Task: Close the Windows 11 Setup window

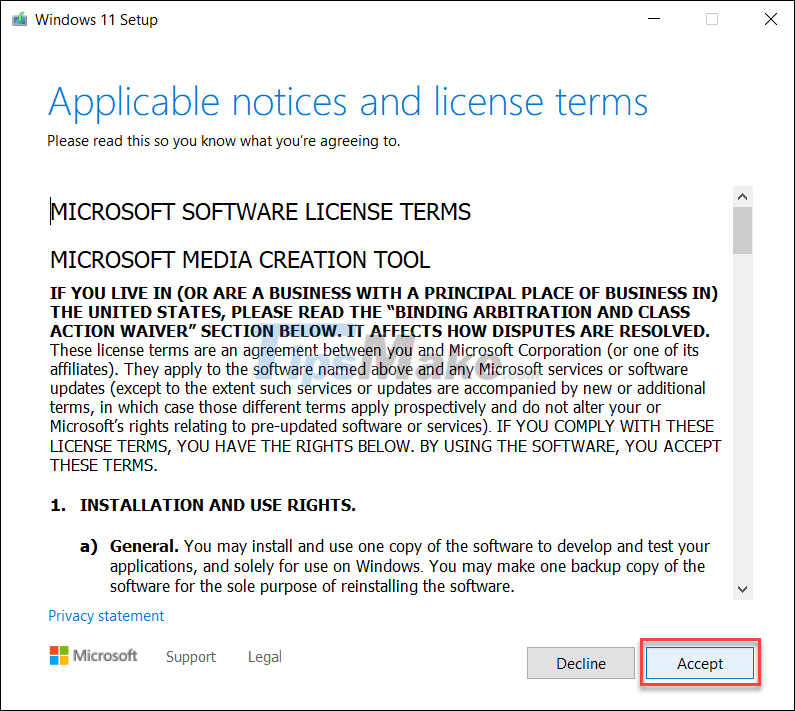Action: pos(771,19)
